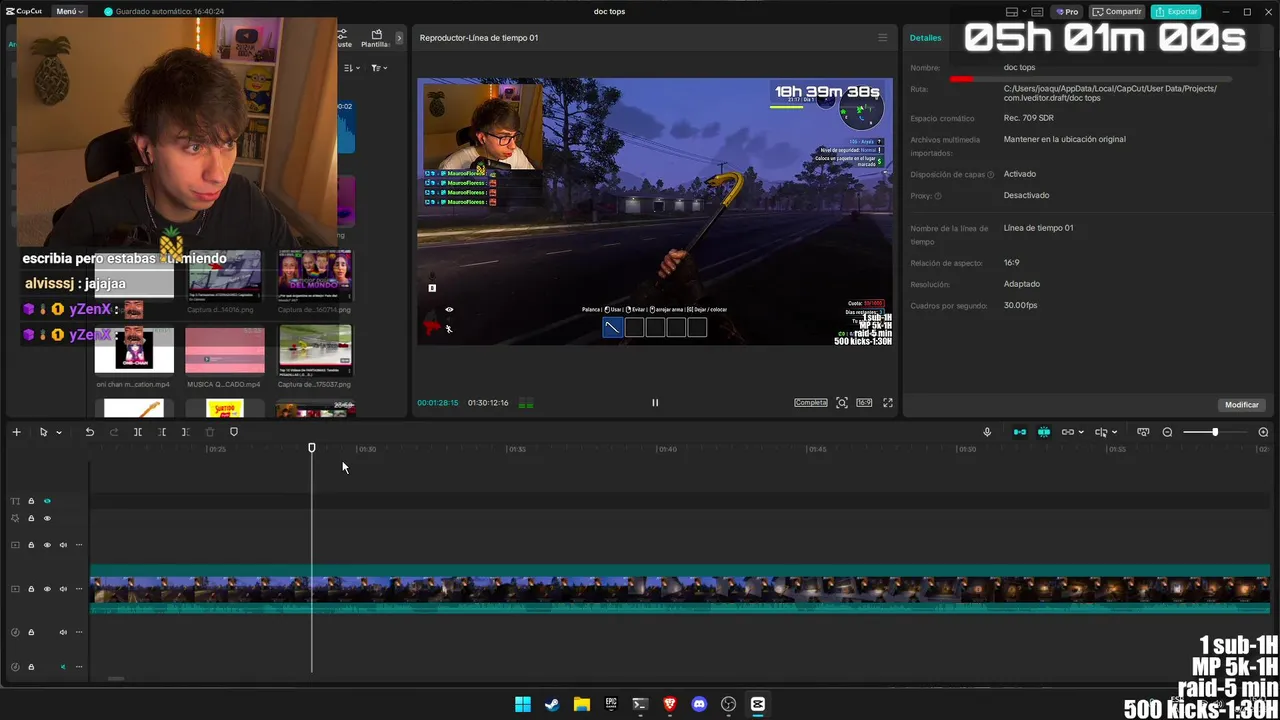Delete the portion left of playhead
This screenshot has height=720, width=1280.
point(162,432)
